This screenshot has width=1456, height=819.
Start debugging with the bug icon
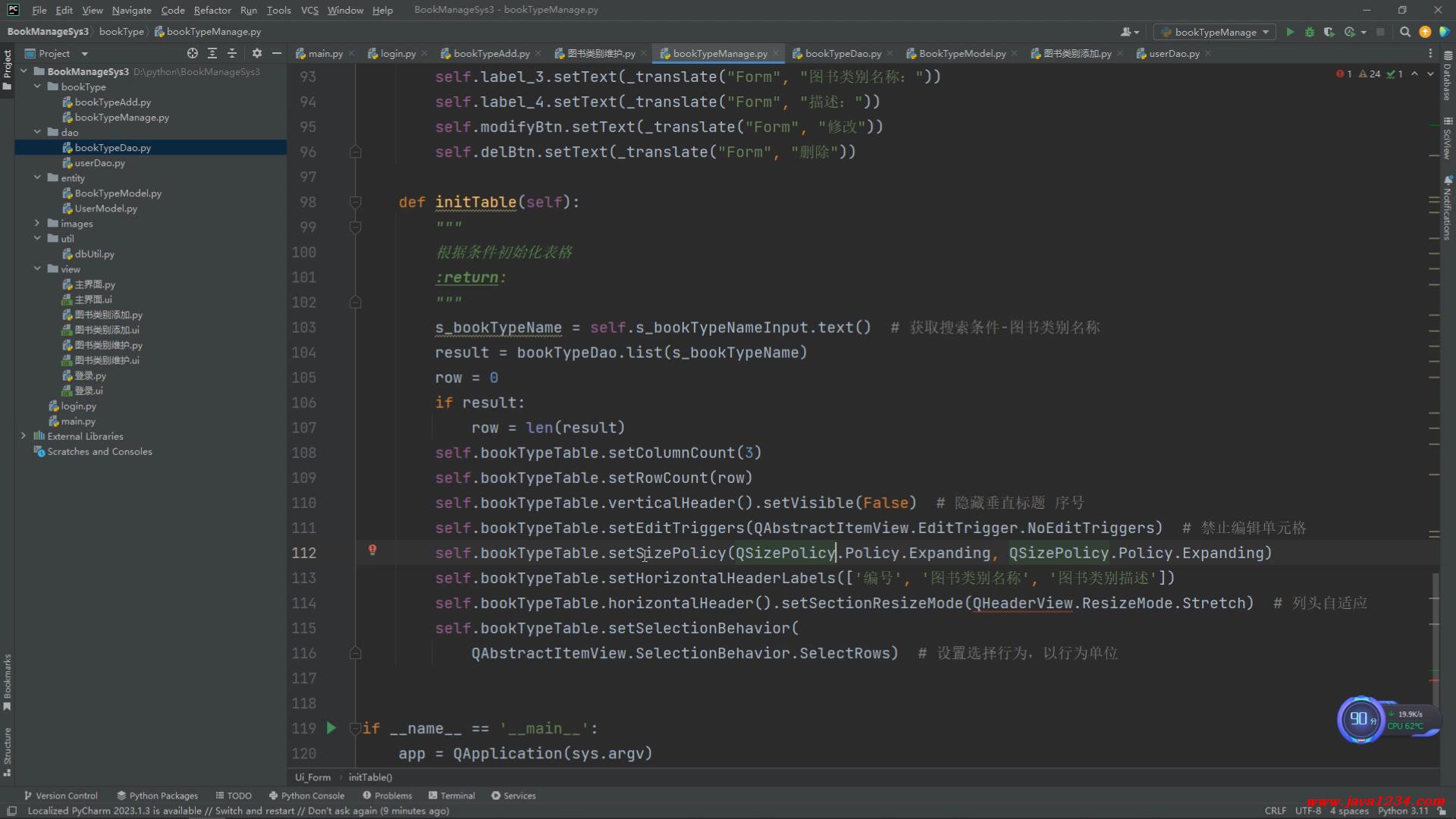1310,32
